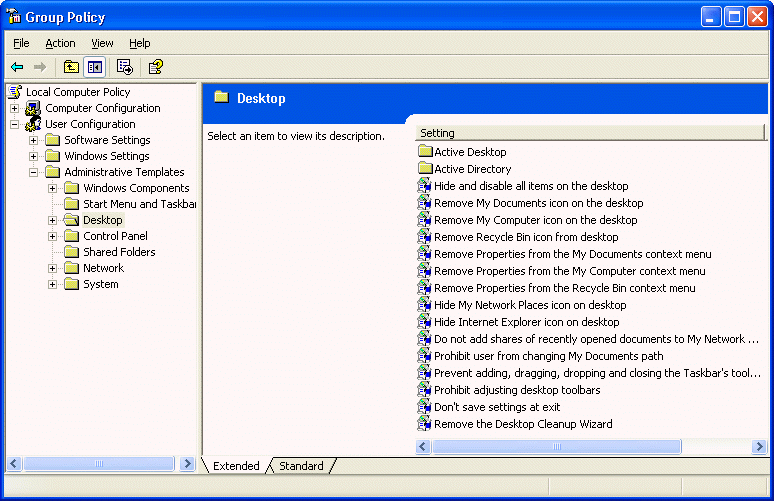The height and width of the screenshot is (501, 774).
Task: Click the Network folder icon in tree
Action: click(x=72, y=268)
